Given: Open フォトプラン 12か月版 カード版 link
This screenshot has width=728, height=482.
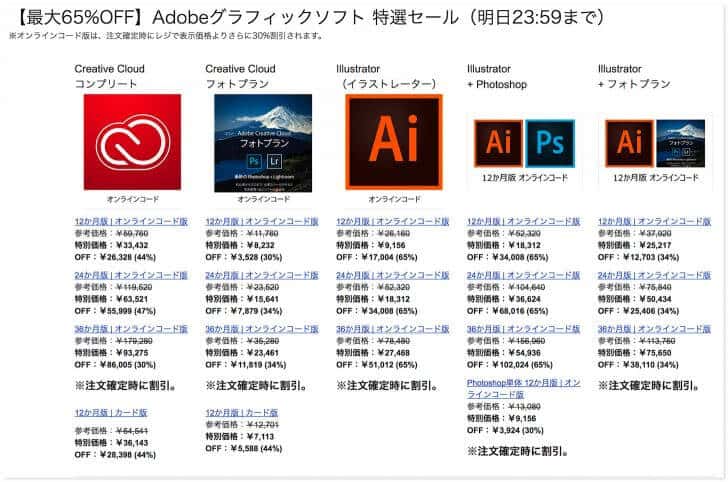Looking at the screenshot, I should pyautogui.click(x=242, y=412).
